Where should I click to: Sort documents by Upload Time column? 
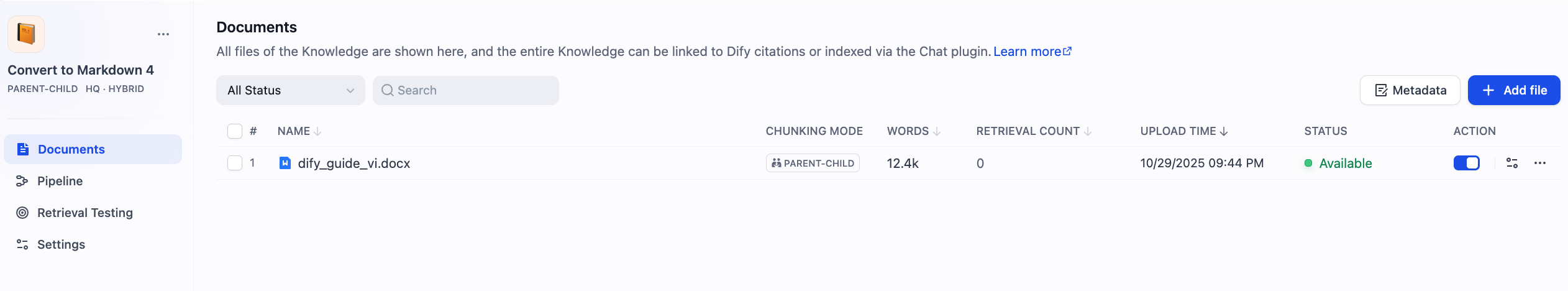tap(1183, 131)
